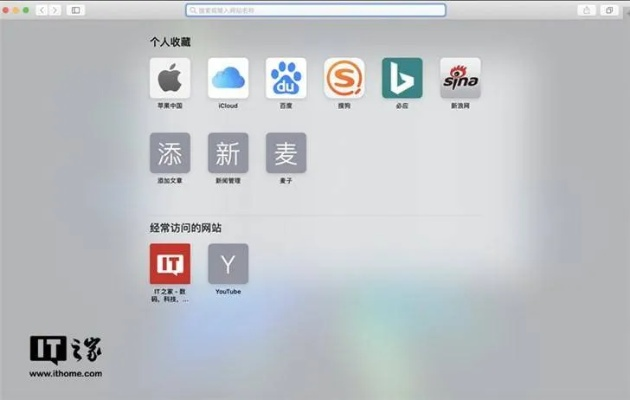Click the YouTube label text
The image size is (630, 400).
pos(228,292)
